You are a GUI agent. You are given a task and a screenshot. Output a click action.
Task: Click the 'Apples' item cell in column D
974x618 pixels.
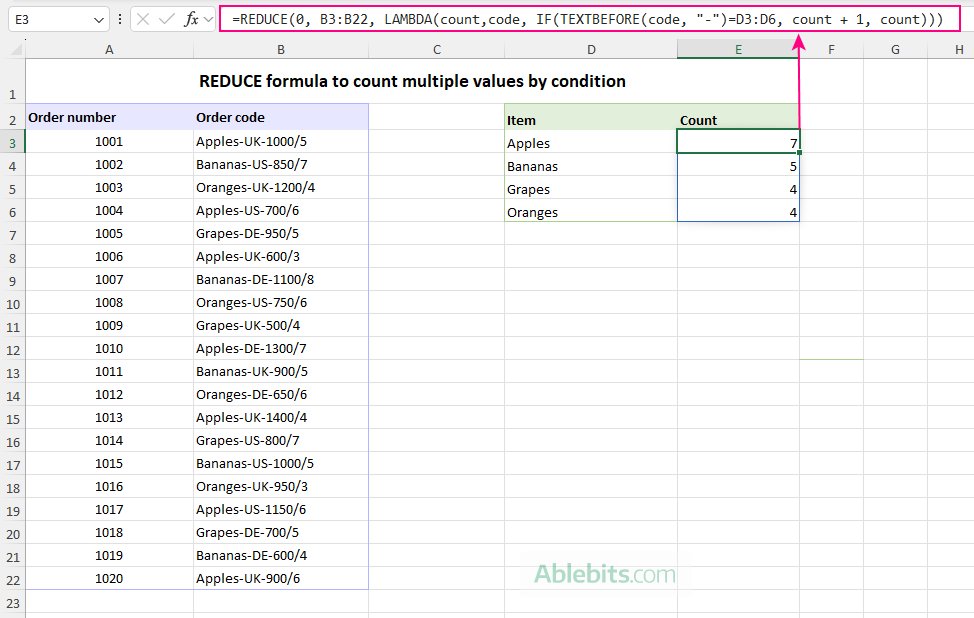coord(591,142)
